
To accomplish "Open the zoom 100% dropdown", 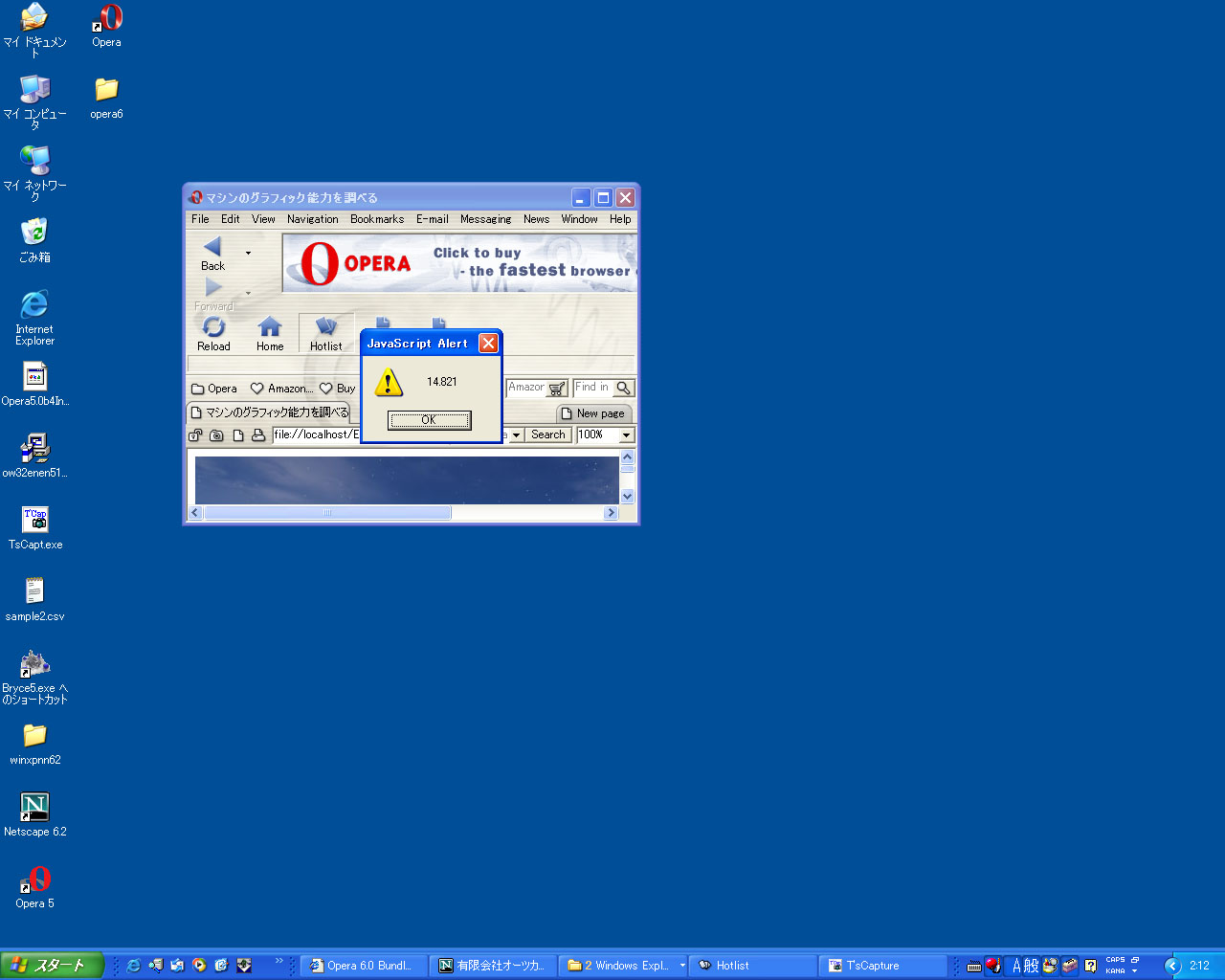I will [x=627, y=435].
